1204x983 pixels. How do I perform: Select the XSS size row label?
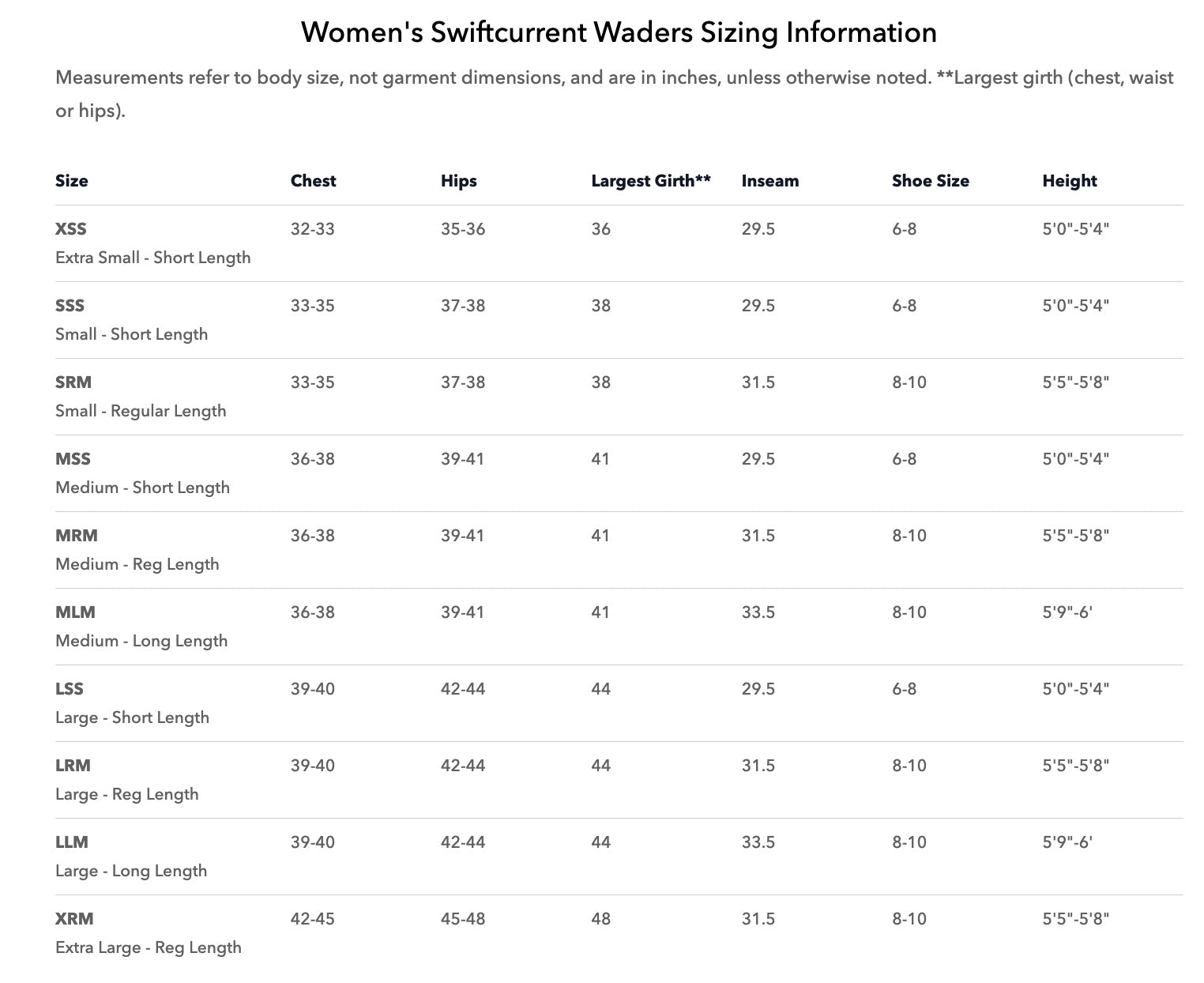(x=71, y=229)
